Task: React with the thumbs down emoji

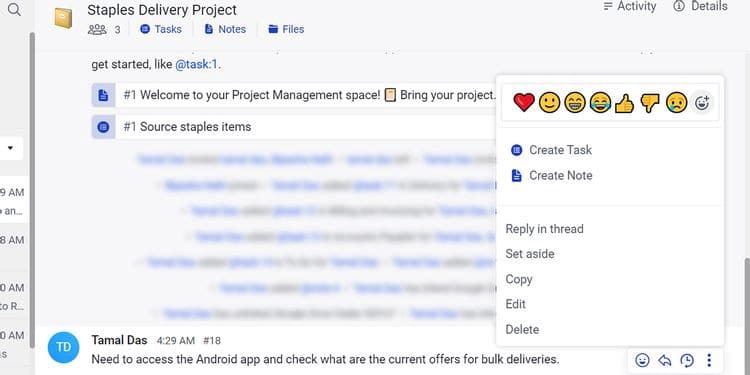Action: [x=650, y=103]
